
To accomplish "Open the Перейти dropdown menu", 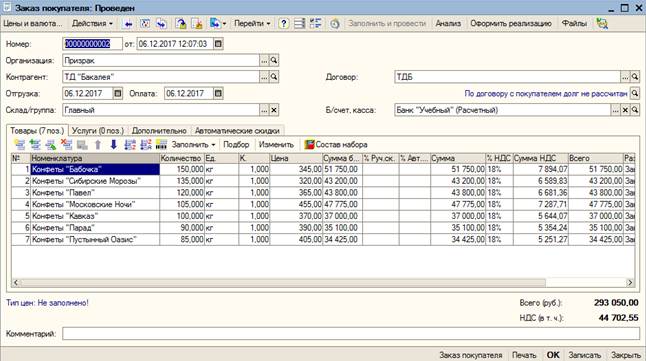I will (x=252, y=24).
